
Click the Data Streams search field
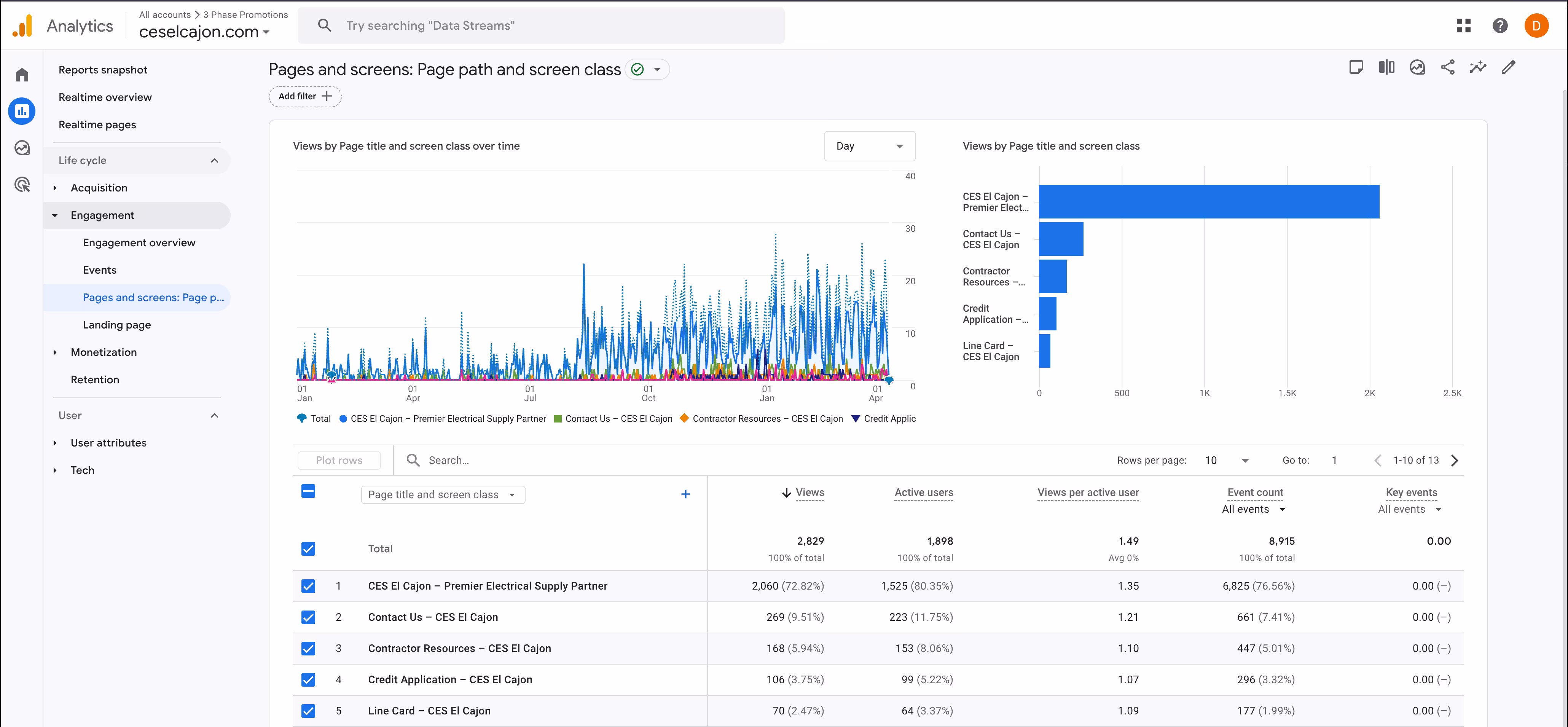coord(540,26)
